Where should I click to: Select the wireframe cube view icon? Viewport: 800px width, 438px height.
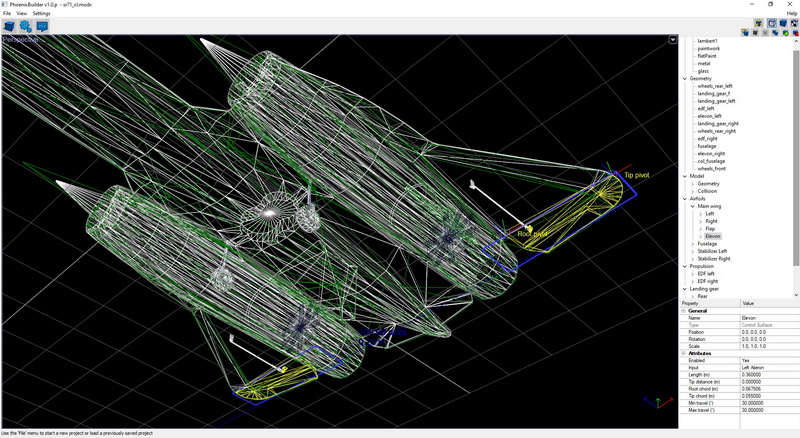[x=772, y=22]
